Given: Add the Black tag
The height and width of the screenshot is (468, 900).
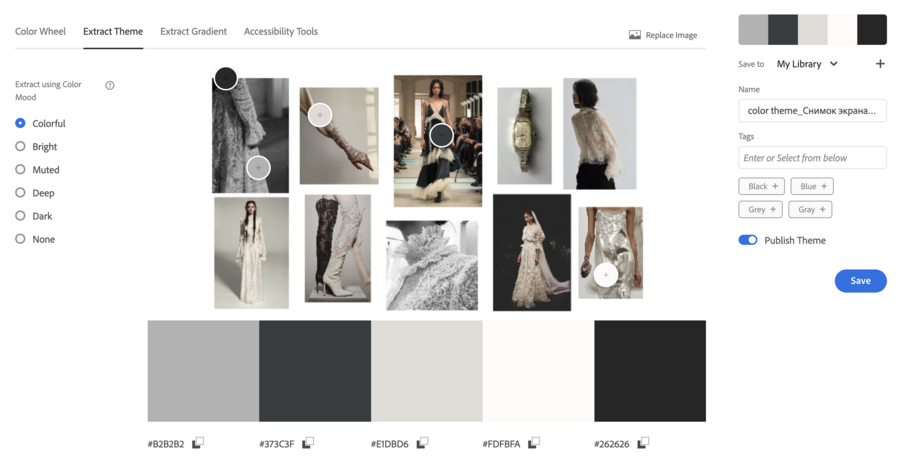Looking at the screenshot, I should click(762, 186).
